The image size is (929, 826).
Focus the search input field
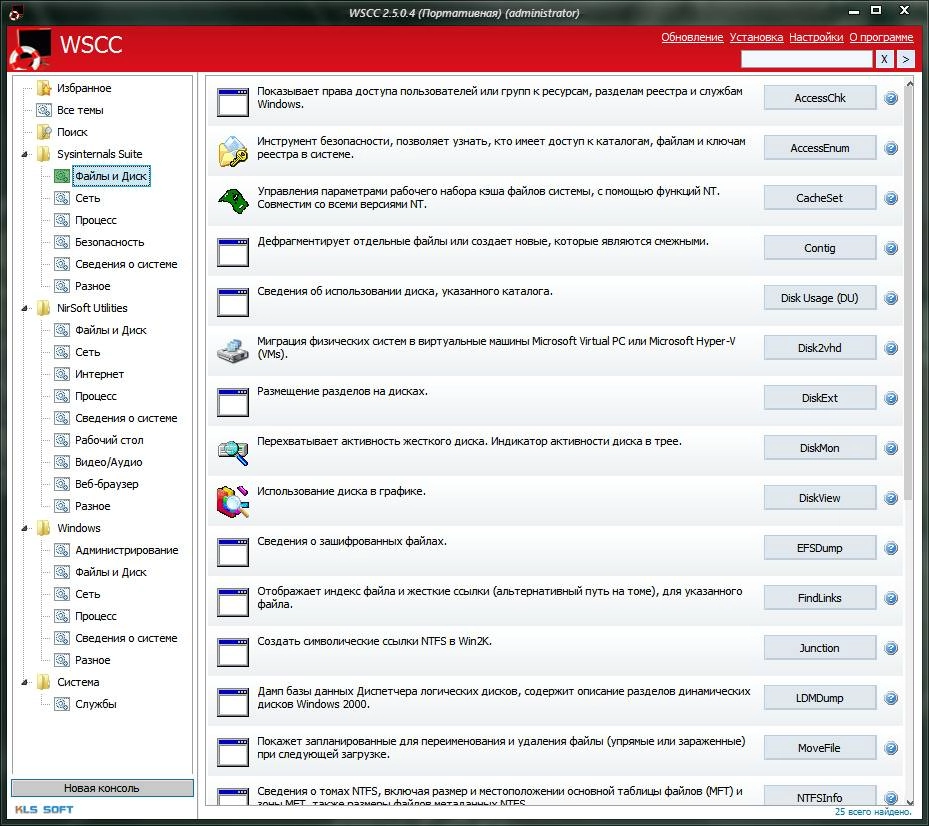(x=807, y=59)
